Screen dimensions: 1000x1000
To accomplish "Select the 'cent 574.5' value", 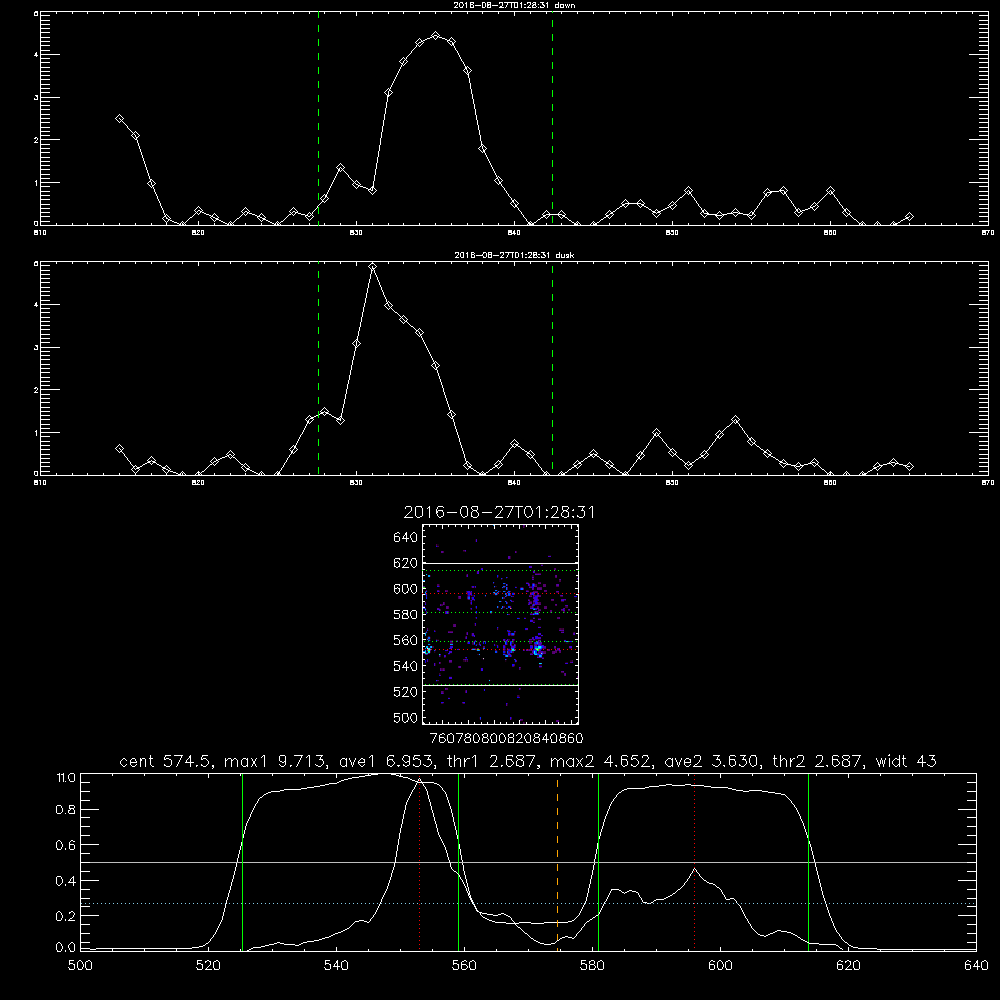I will pos(165,761).
